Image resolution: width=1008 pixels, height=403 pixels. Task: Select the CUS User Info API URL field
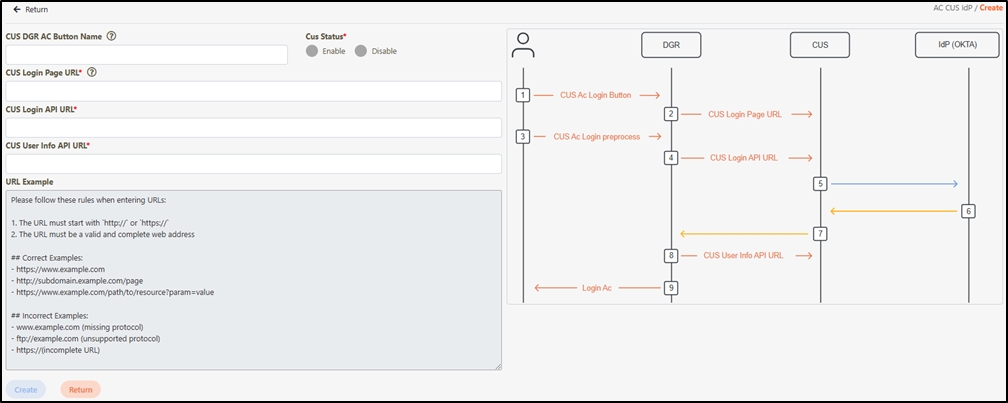pos(253,164)
